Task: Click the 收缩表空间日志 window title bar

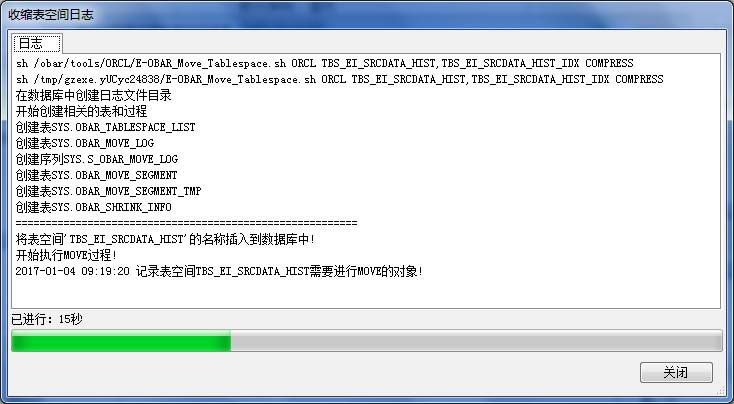Action: (367, 14)
